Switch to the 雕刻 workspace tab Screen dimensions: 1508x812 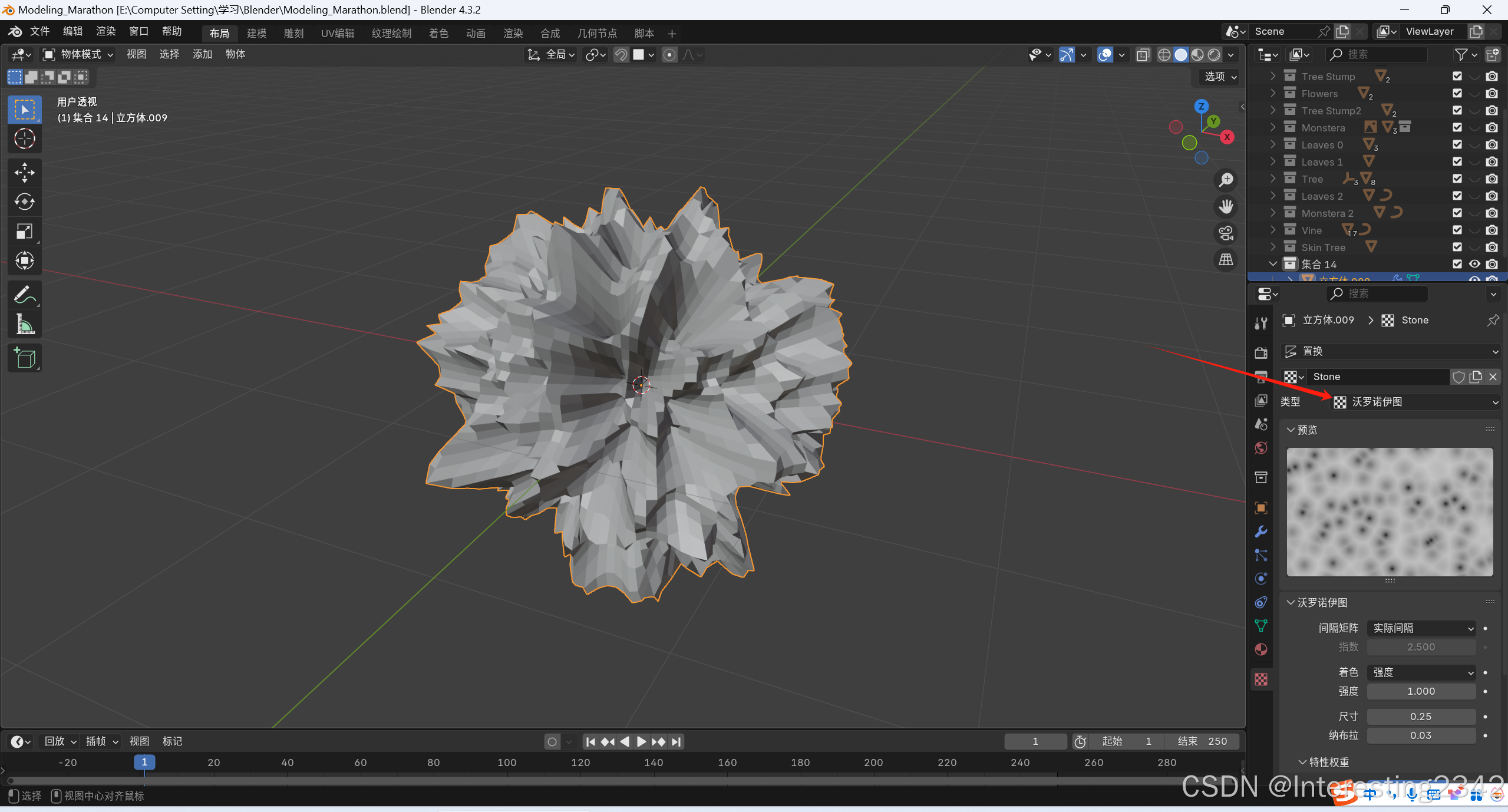(x=293, y=33)
